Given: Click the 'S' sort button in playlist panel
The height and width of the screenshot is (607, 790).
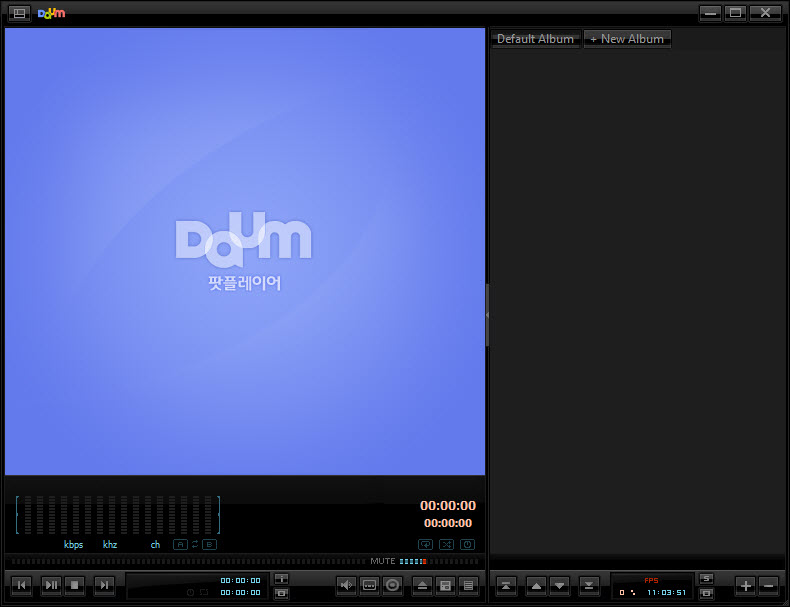Looking at the screenshot, I should click(x=706, y=578).
